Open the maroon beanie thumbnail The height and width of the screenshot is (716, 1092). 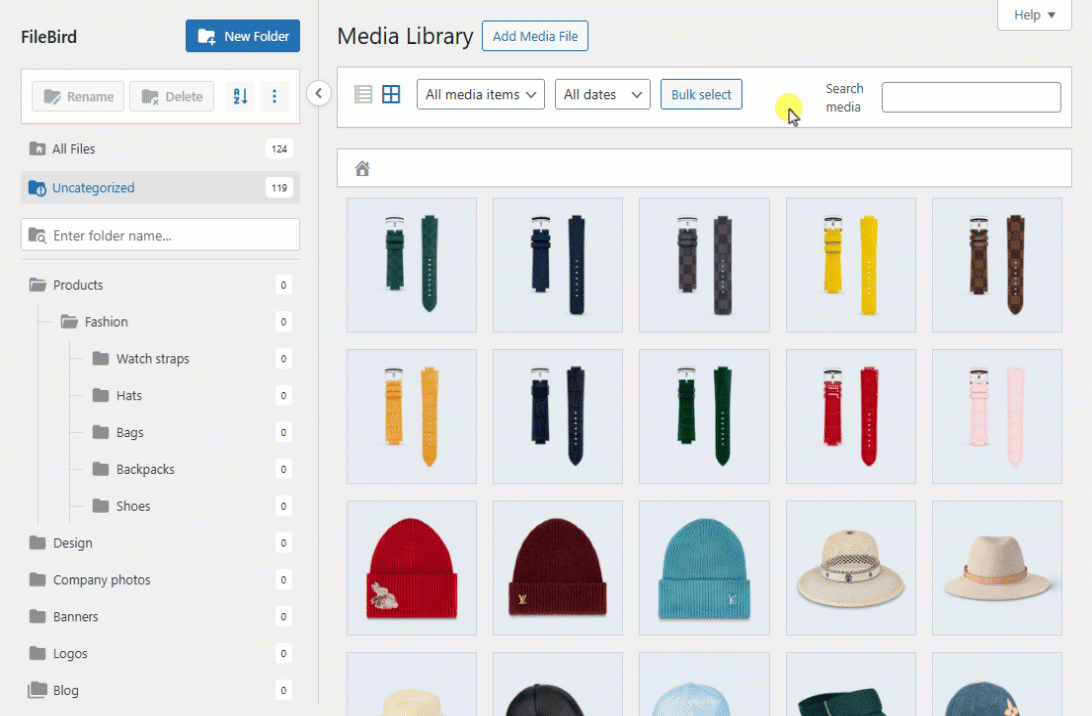pyautogui.click(x=558, y=568)
